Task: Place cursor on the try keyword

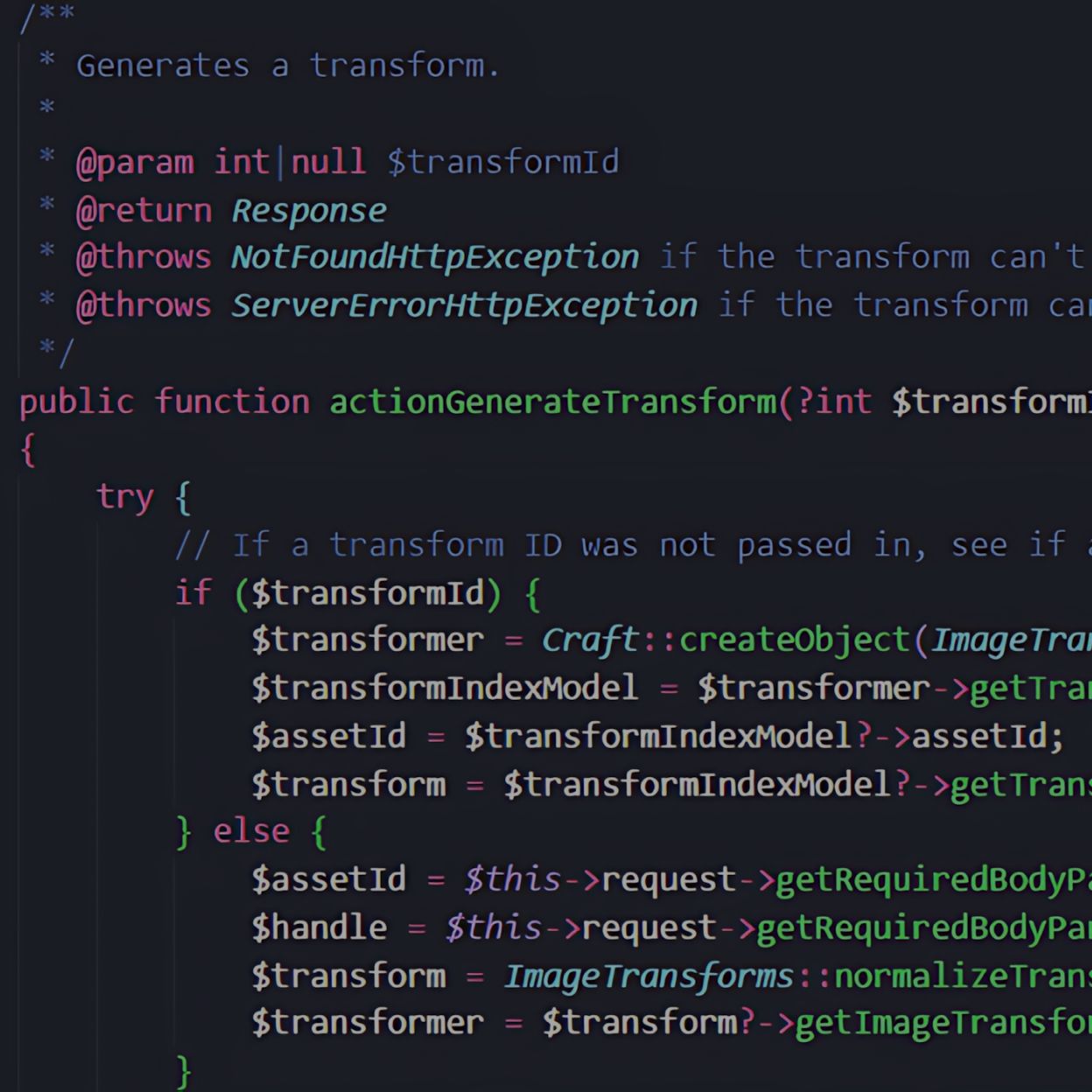Action: pos(125,497)
